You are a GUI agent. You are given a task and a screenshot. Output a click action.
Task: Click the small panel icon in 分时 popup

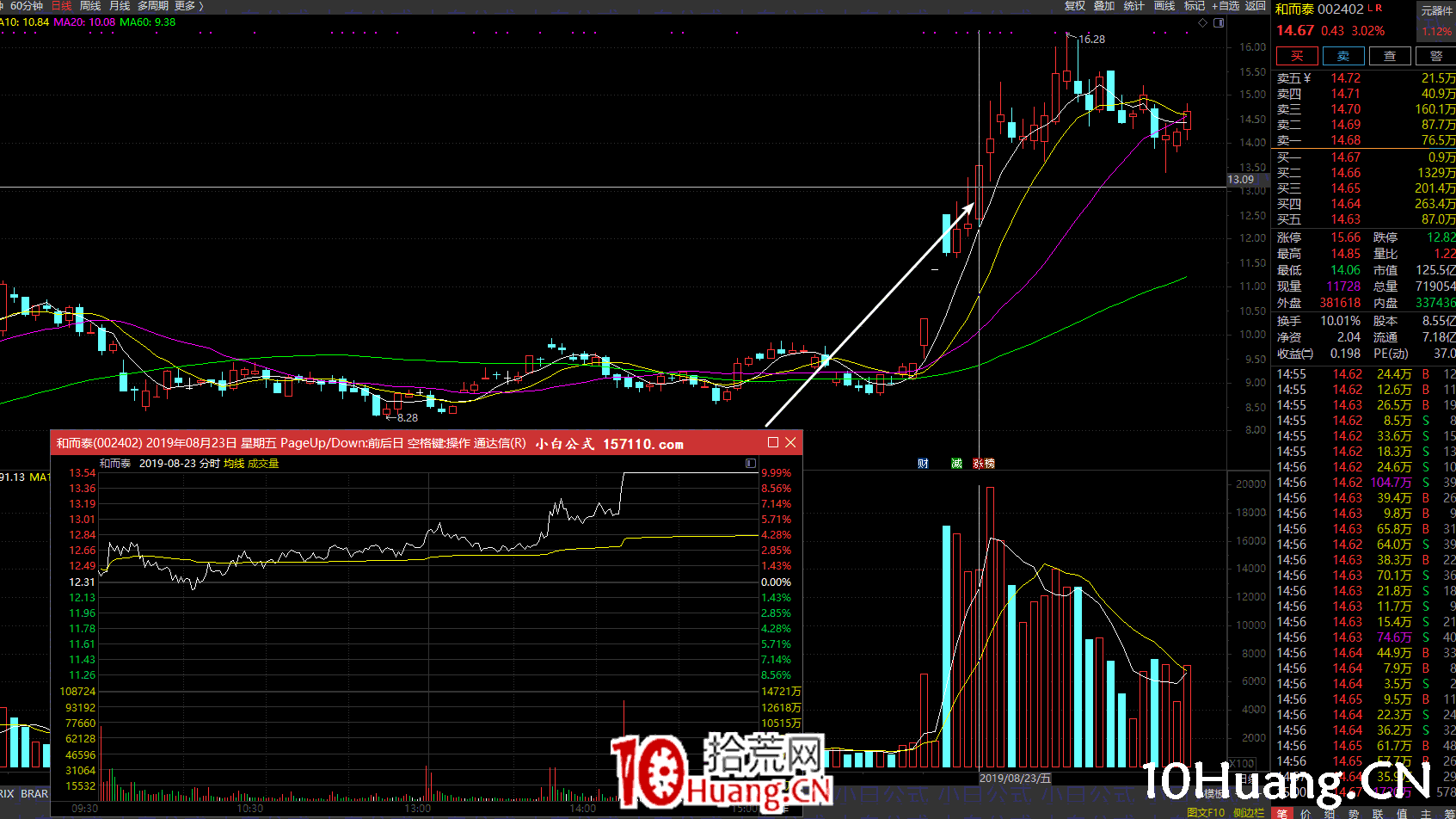751,463
